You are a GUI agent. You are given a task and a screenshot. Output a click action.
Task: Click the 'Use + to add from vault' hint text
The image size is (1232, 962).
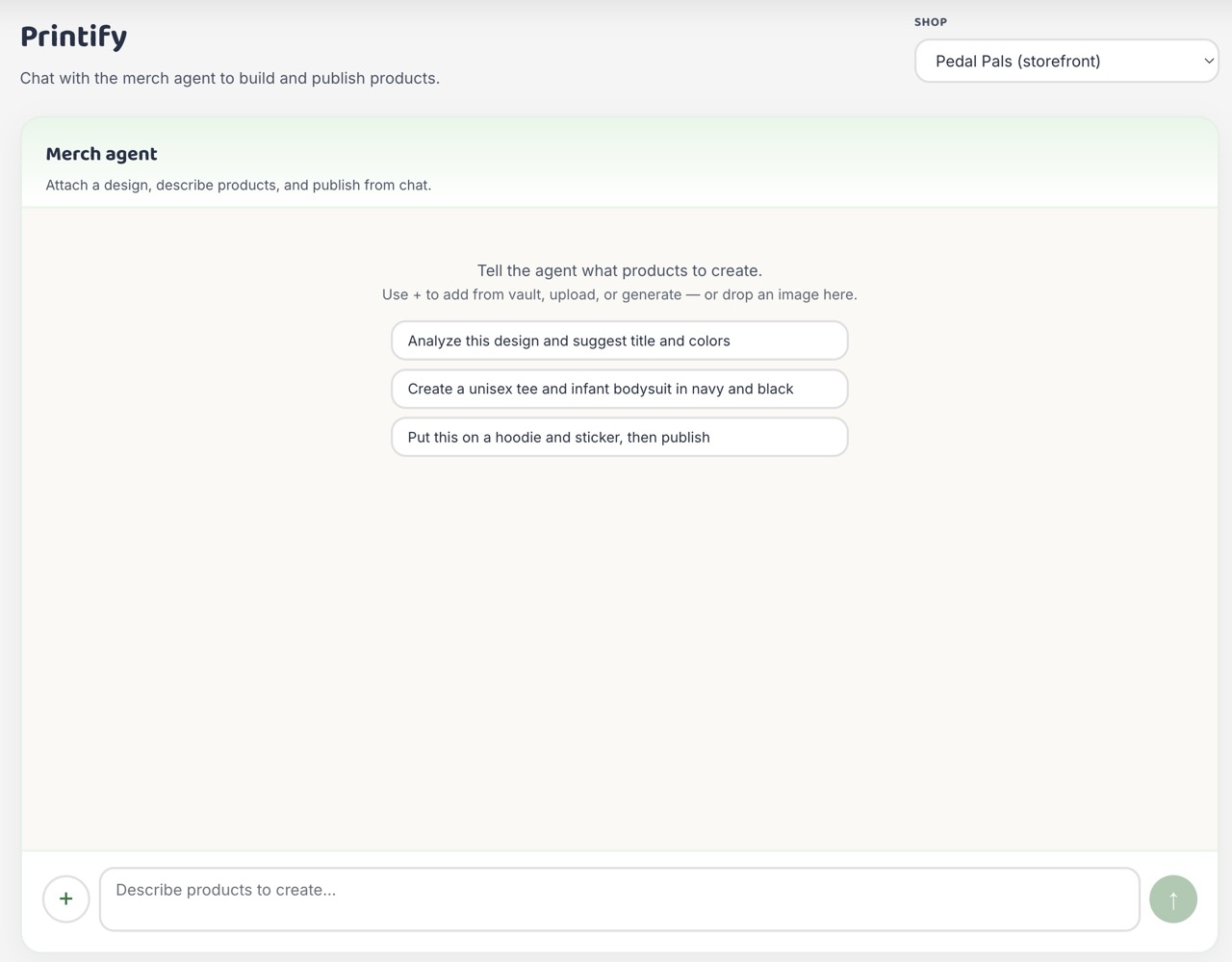pos(619,294)
